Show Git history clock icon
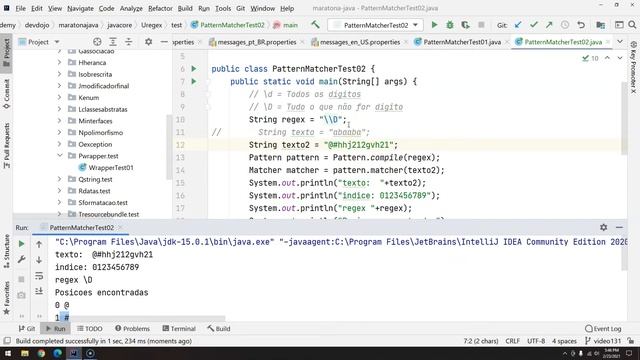Image resolution: width=640 pixels, height=360 pixels. point(565,25)
